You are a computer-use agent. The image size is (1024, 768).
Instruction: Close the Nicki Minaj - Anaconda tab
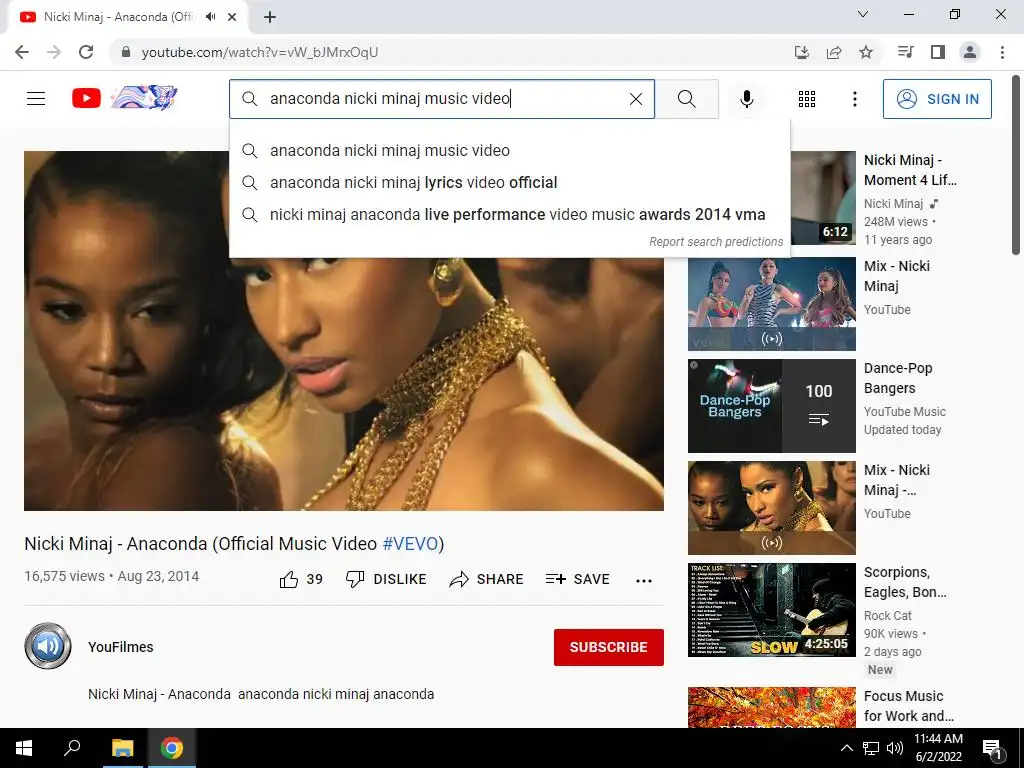point(232,17)
